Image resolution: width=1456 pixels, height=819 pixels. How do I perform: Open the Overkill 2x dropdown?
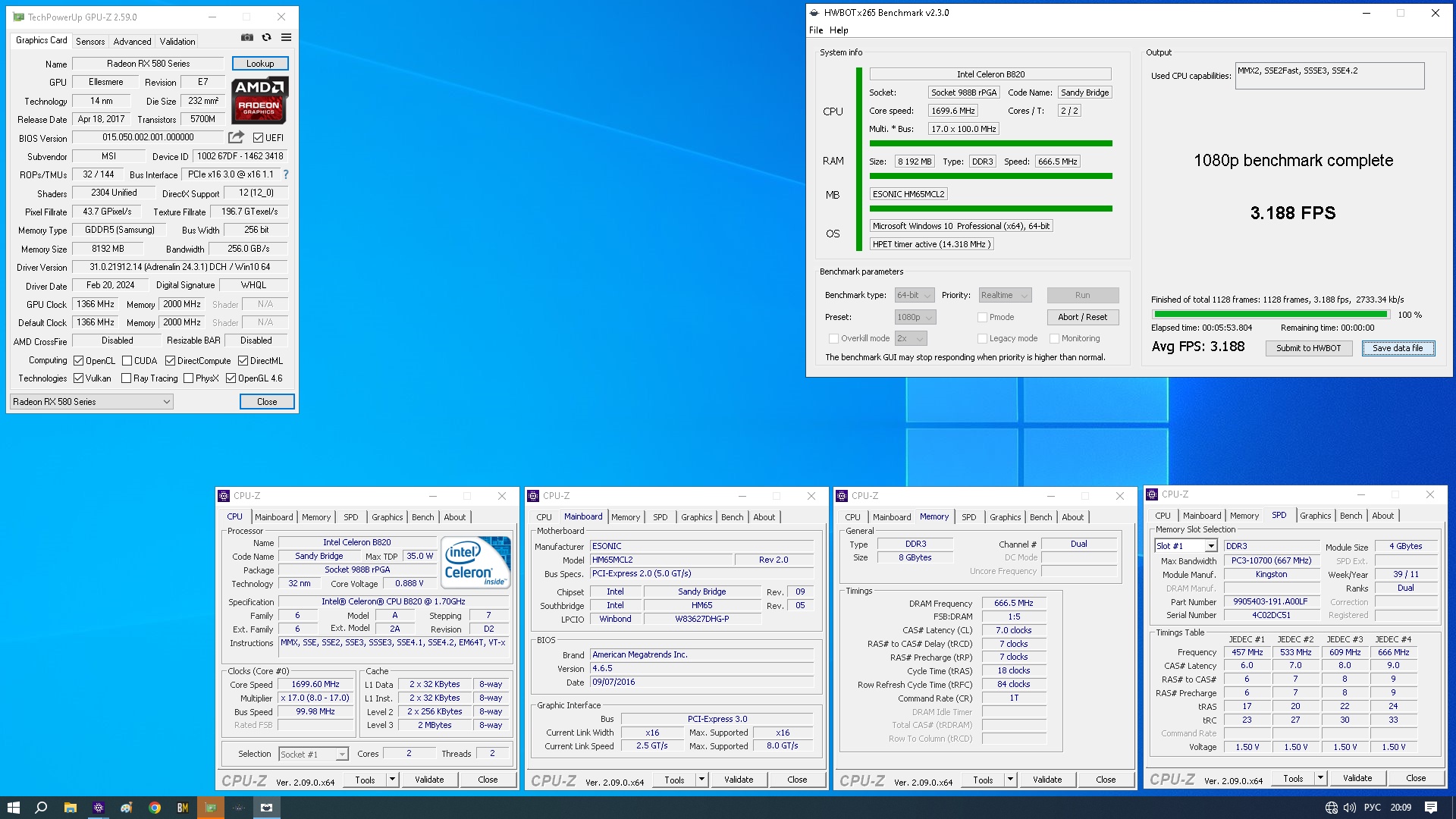911,339
